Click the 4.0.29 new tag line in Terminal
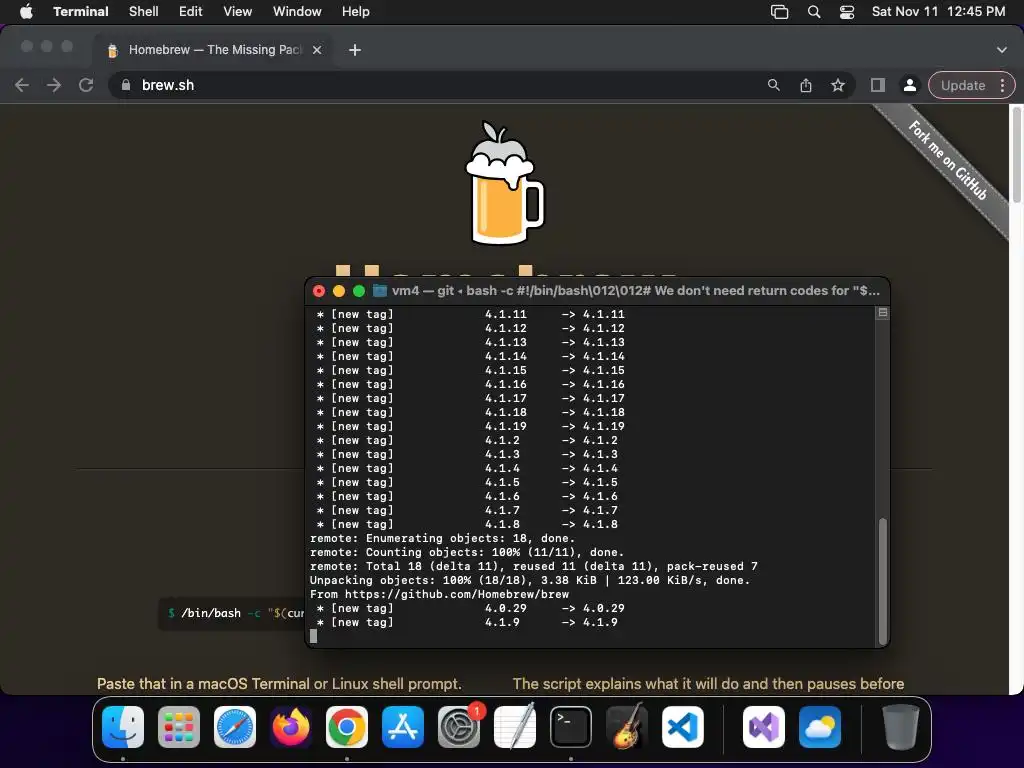The height and width of the screenshot is (768, 1024). click(470, 608)
